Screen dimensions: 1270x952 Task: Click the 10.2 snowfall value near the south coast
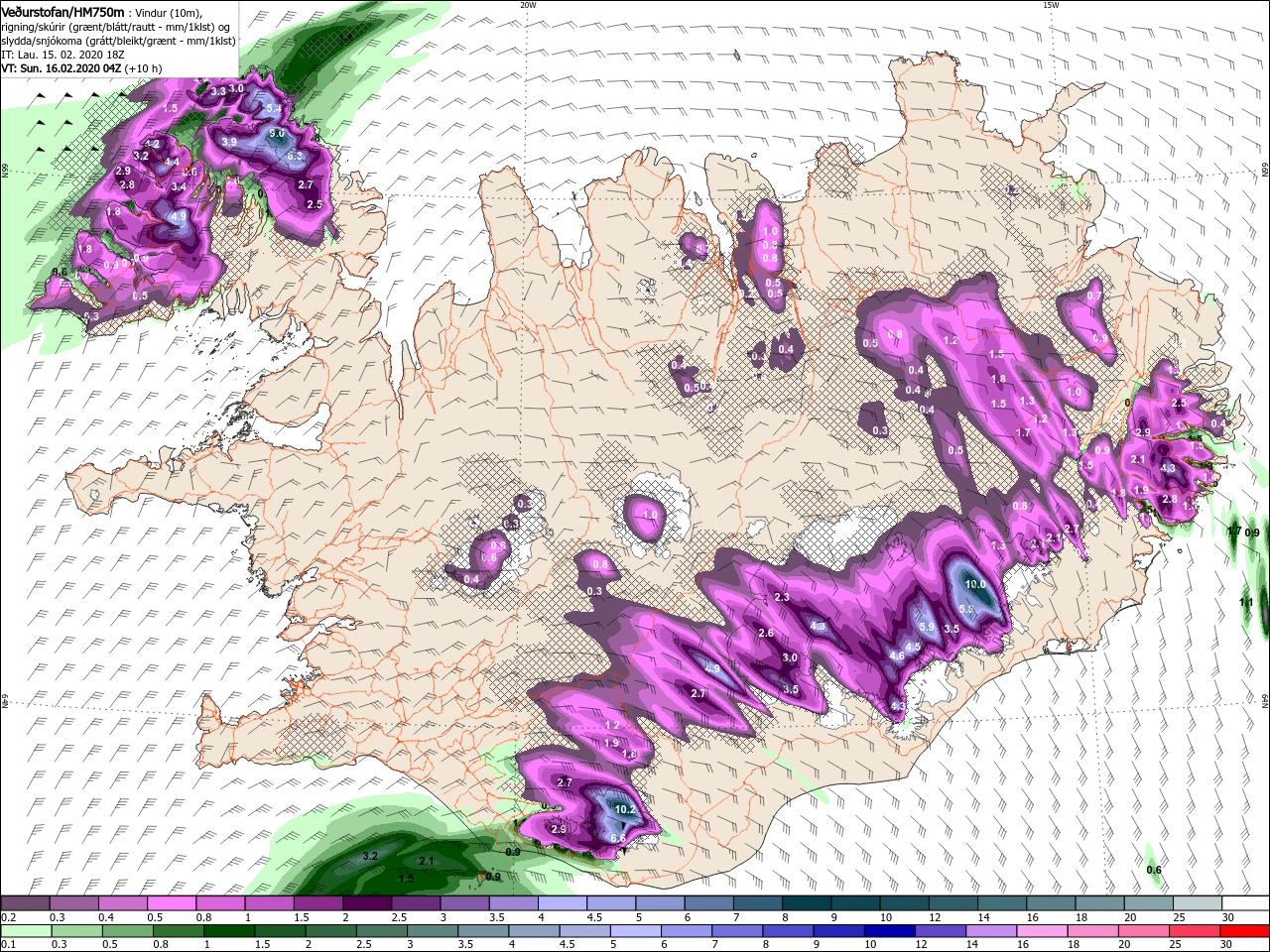[x=624, y=809]
